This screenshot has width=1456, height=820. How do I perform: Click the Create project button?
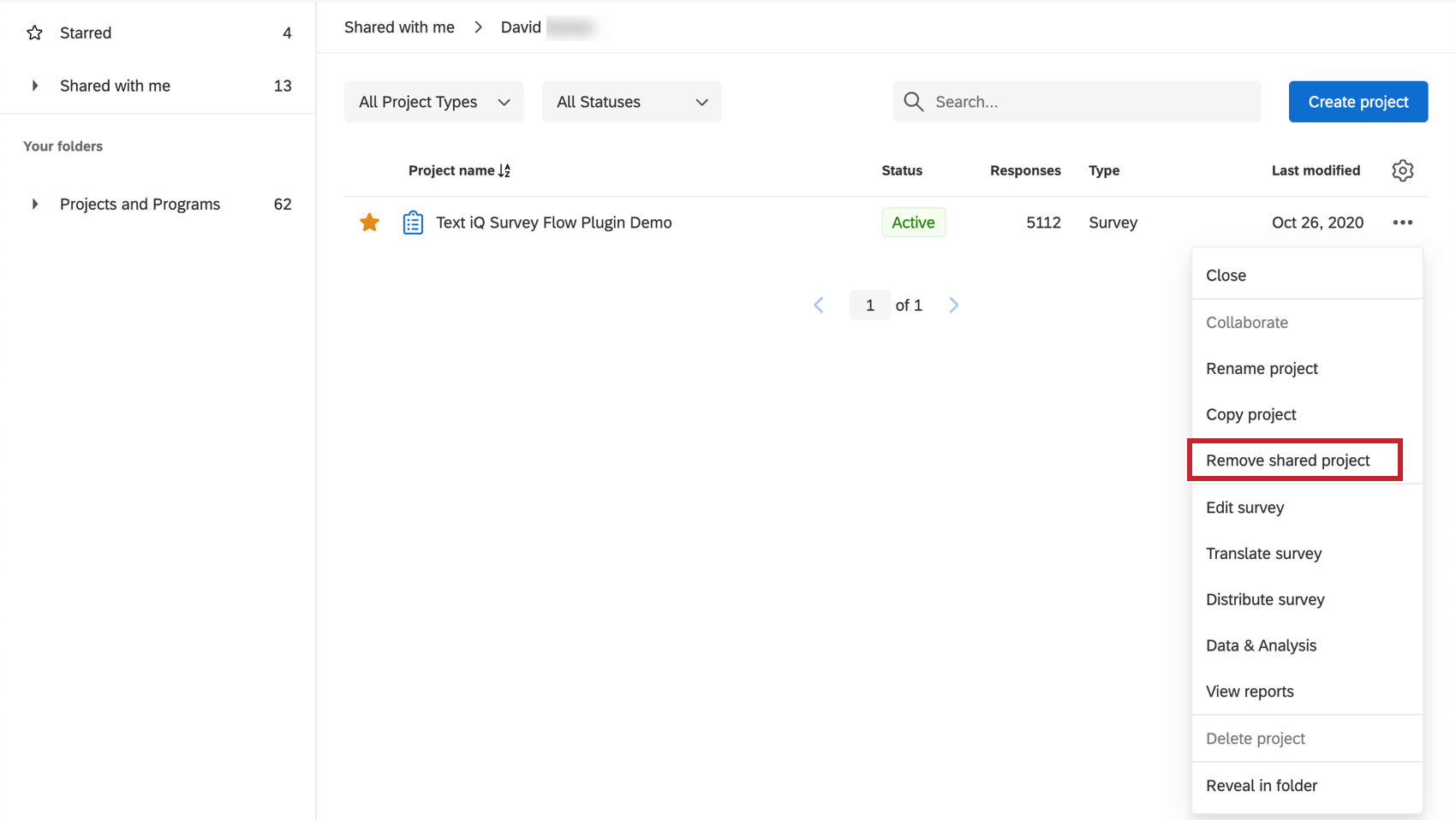pyautogui.click(x=1358, y=101)
